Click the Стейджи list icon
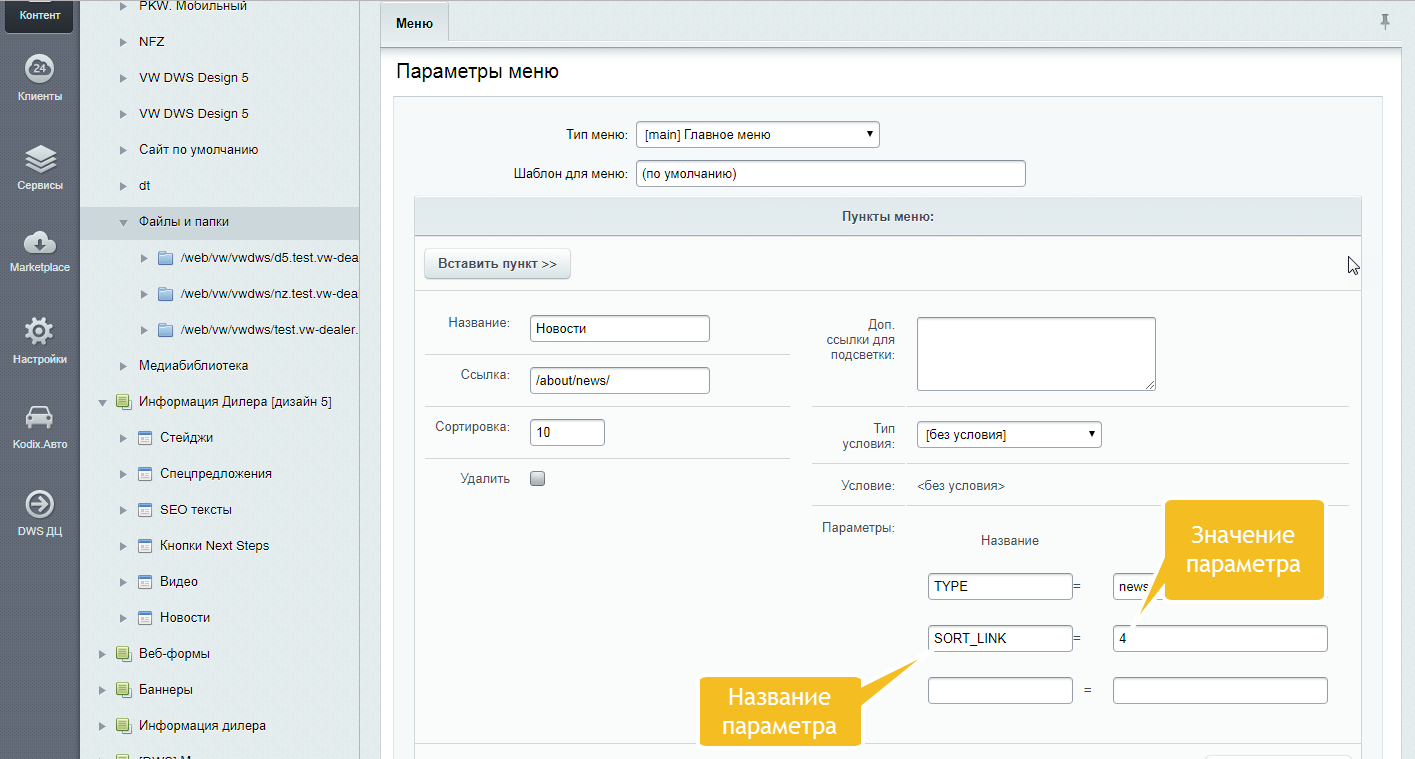The width and height of the screenshot is (1415, 759). pos(144,438)
